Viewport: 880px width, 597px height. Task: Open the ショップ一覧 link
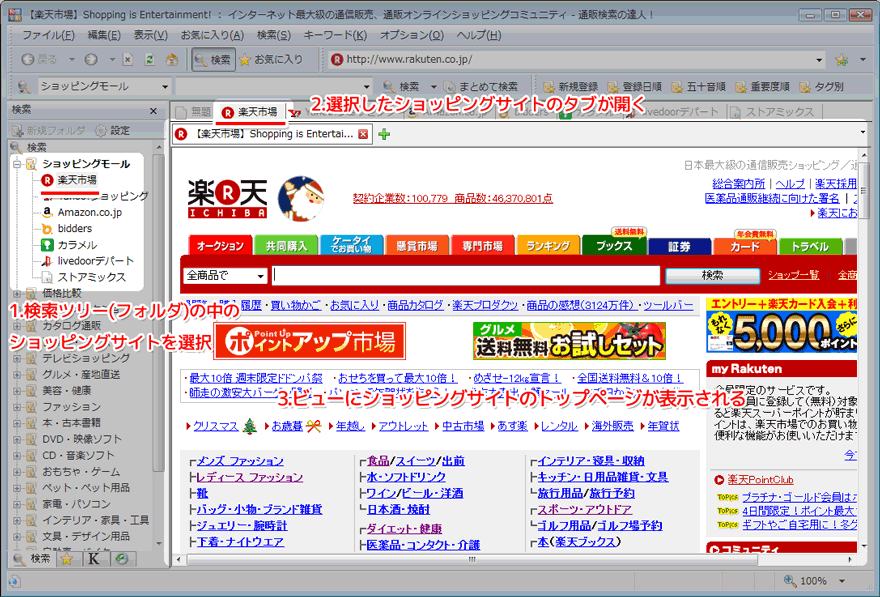point(794,275)
